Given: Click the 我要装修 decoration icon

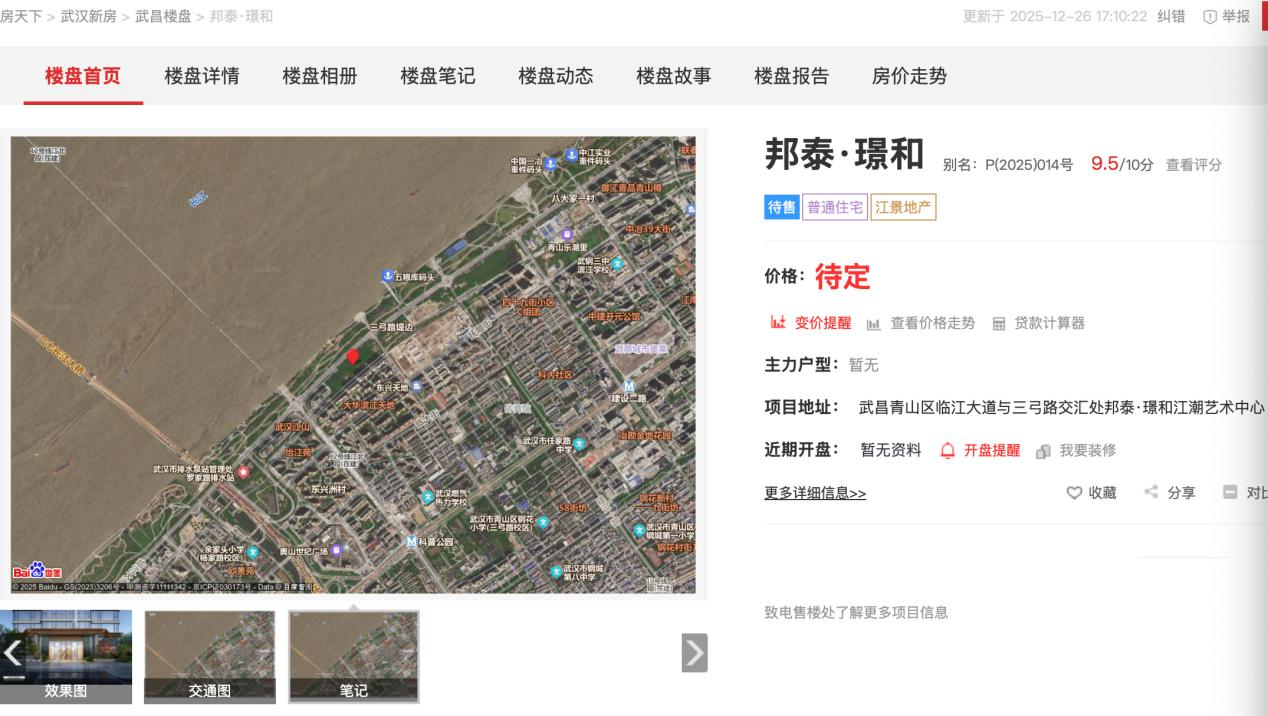Looking at the screenshot, I should tap(1044, 451).
